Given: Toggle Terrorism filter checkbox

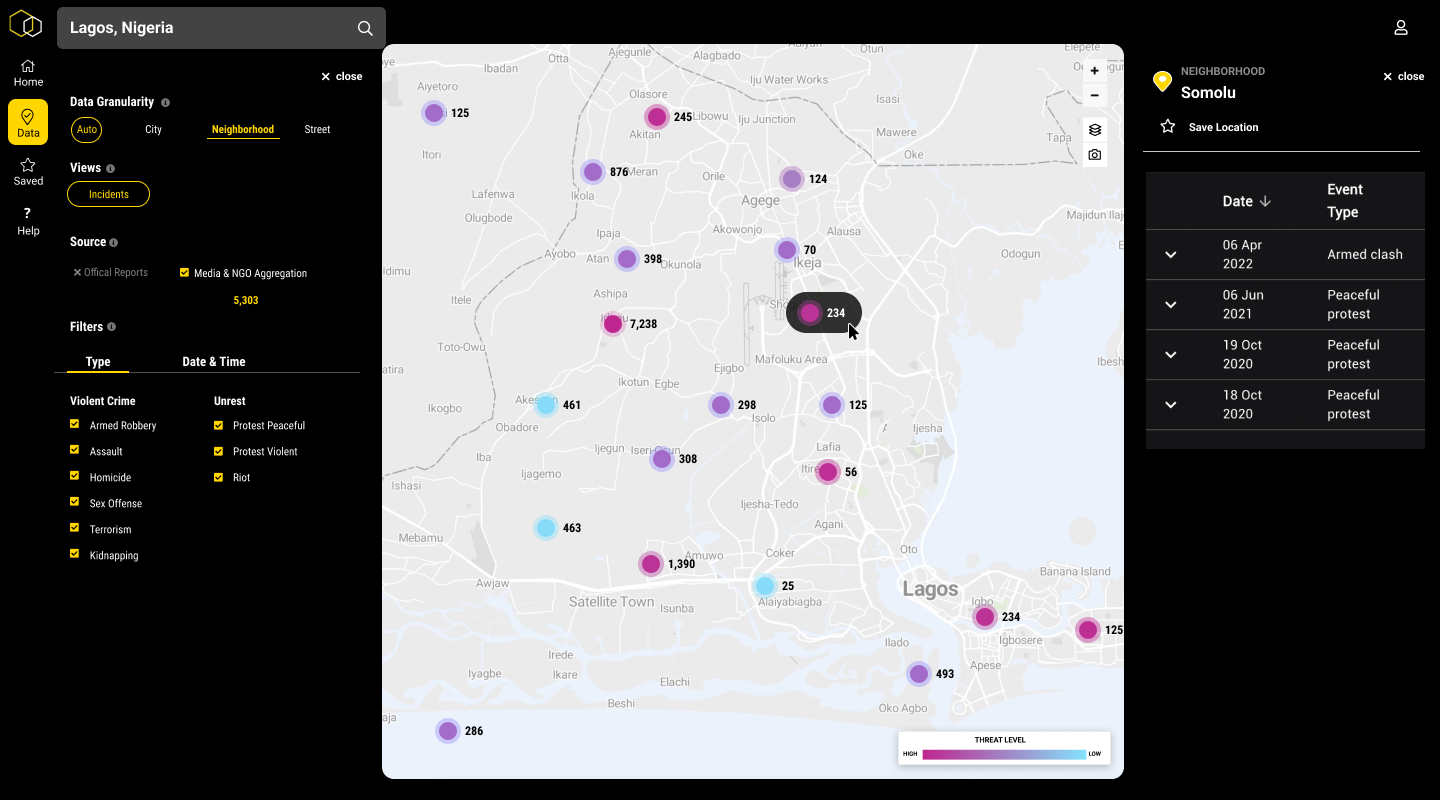Looking at the screenshot, I should (x=75, y=528).
